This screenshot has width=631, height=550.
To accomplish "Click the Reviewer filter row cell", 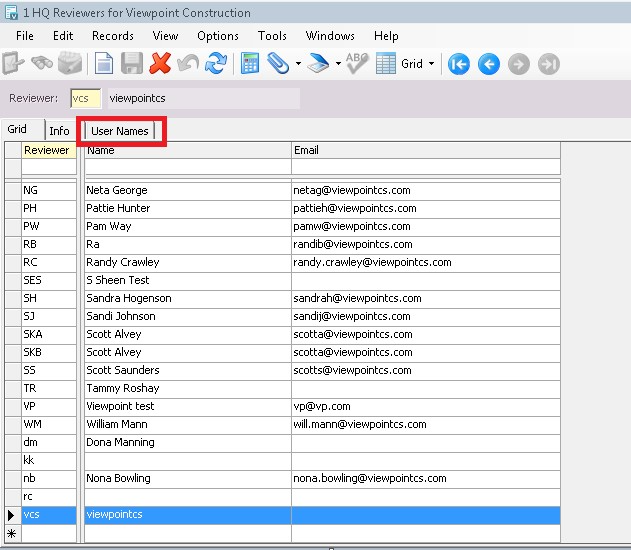I will 49,167.
